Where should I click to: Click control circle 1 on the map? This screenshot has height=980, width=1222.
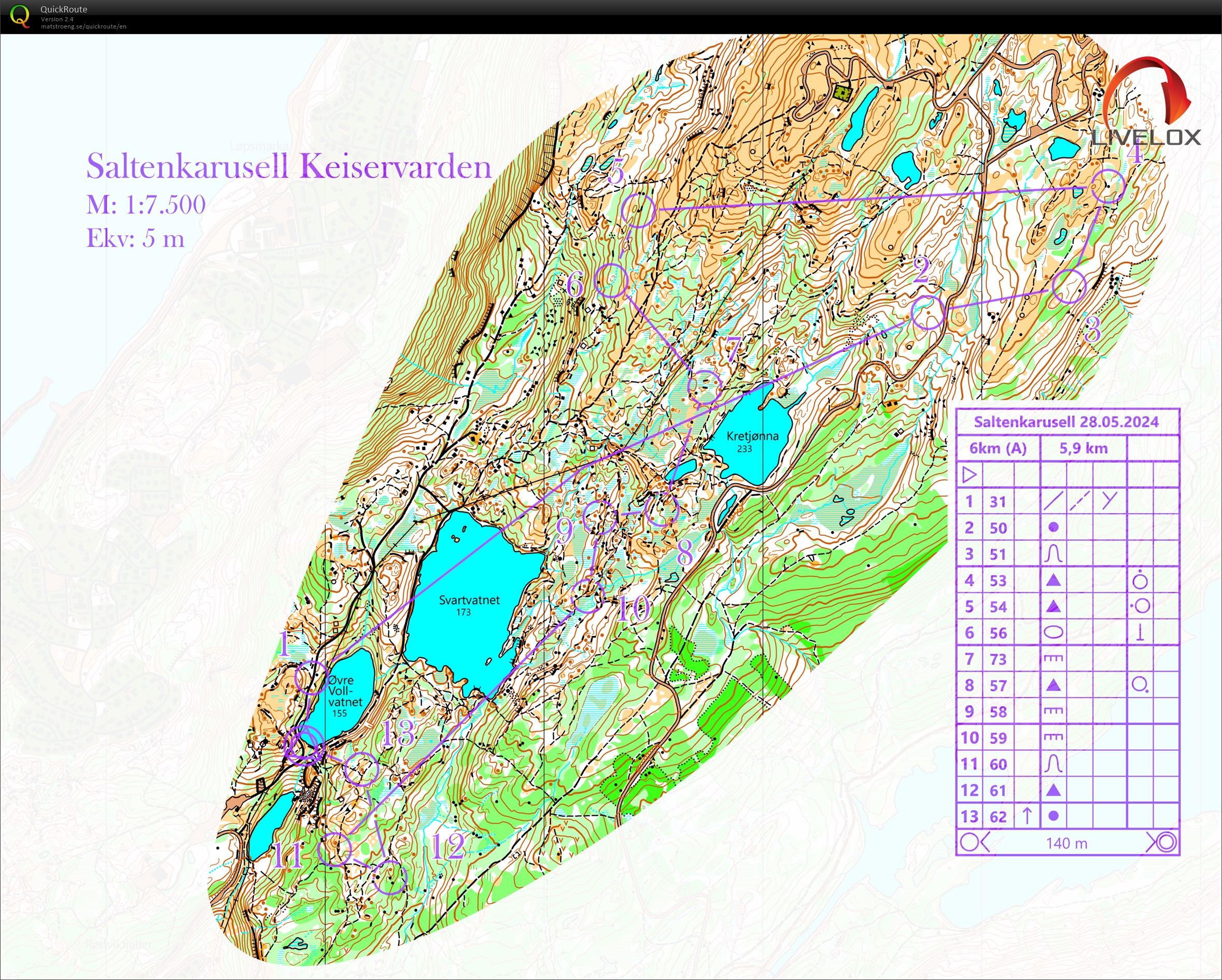point(311,677)
